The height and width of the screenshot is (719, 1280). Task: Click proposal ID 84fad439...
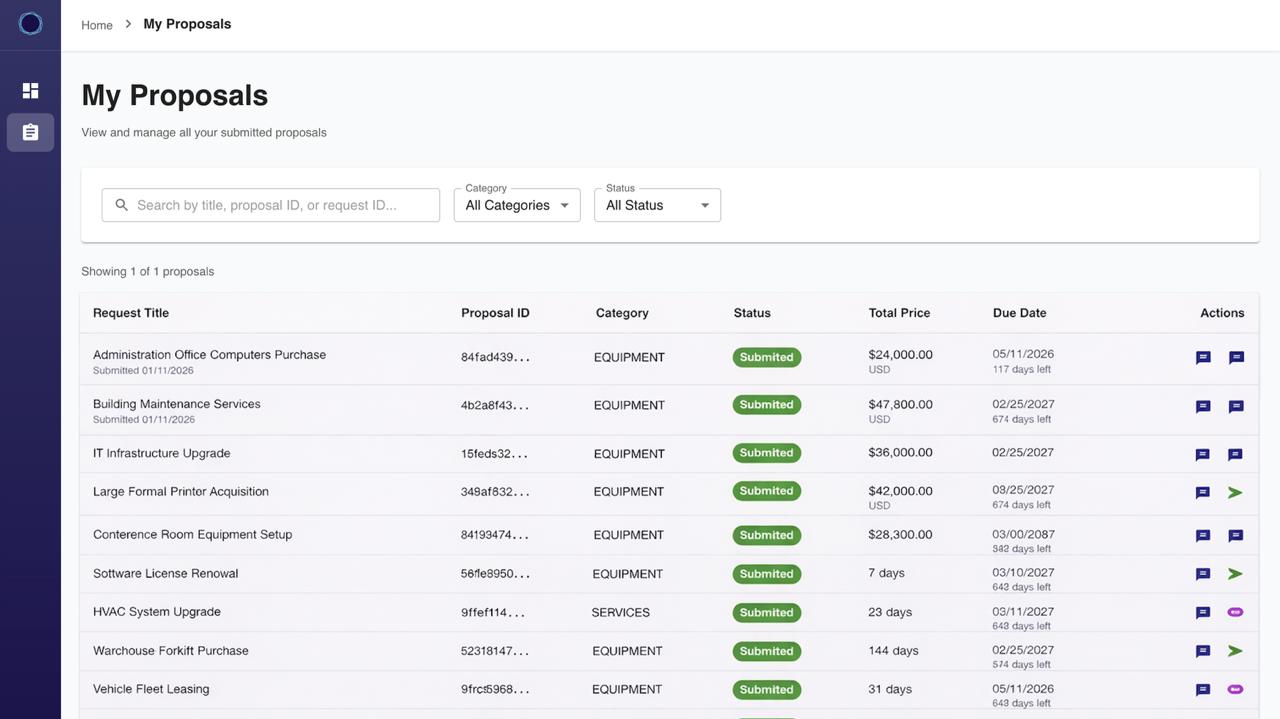(495, 357)
